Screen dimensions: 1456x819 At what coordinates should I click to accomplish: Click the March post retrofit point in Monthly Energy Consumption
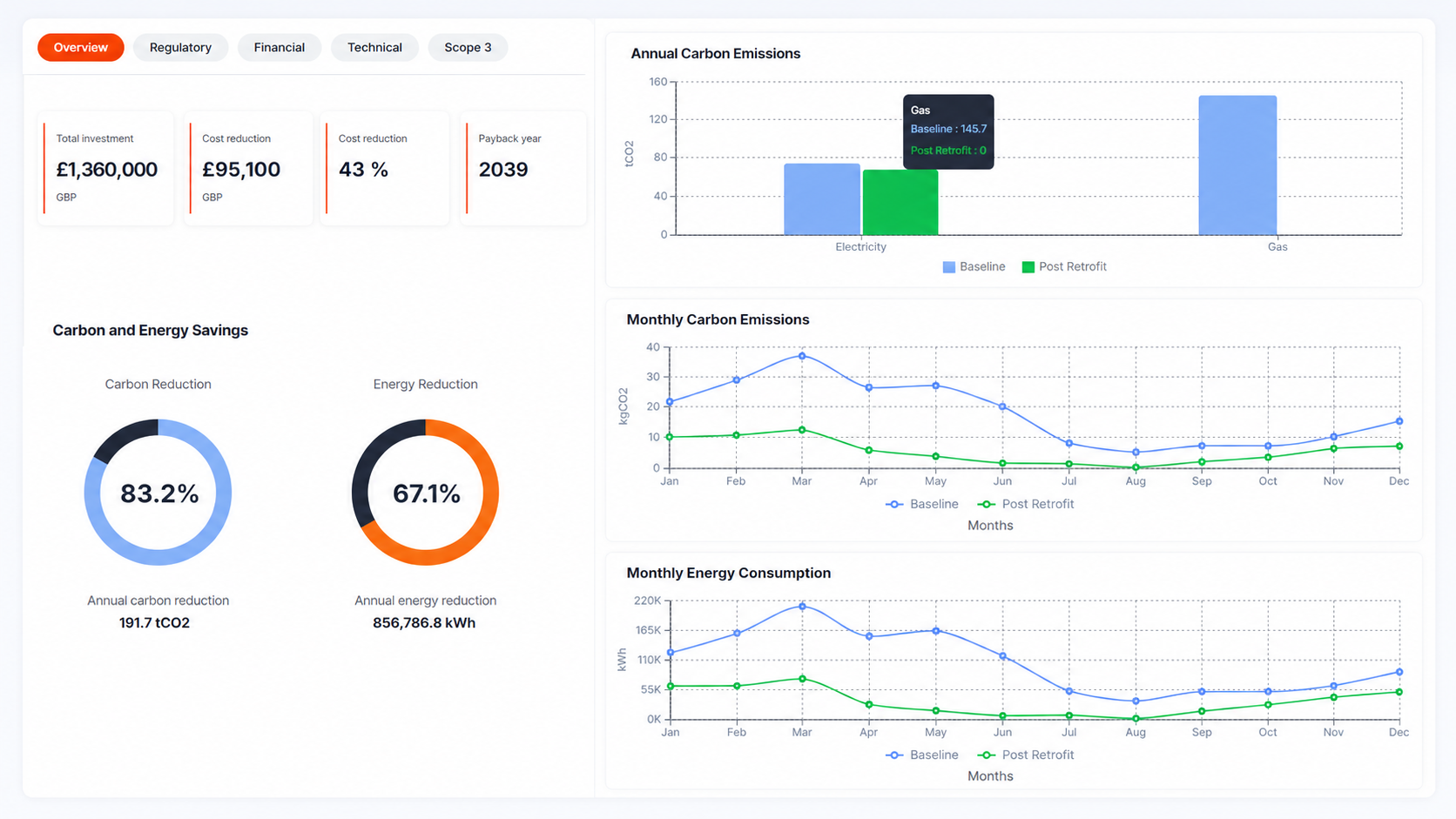click(802, 679)
